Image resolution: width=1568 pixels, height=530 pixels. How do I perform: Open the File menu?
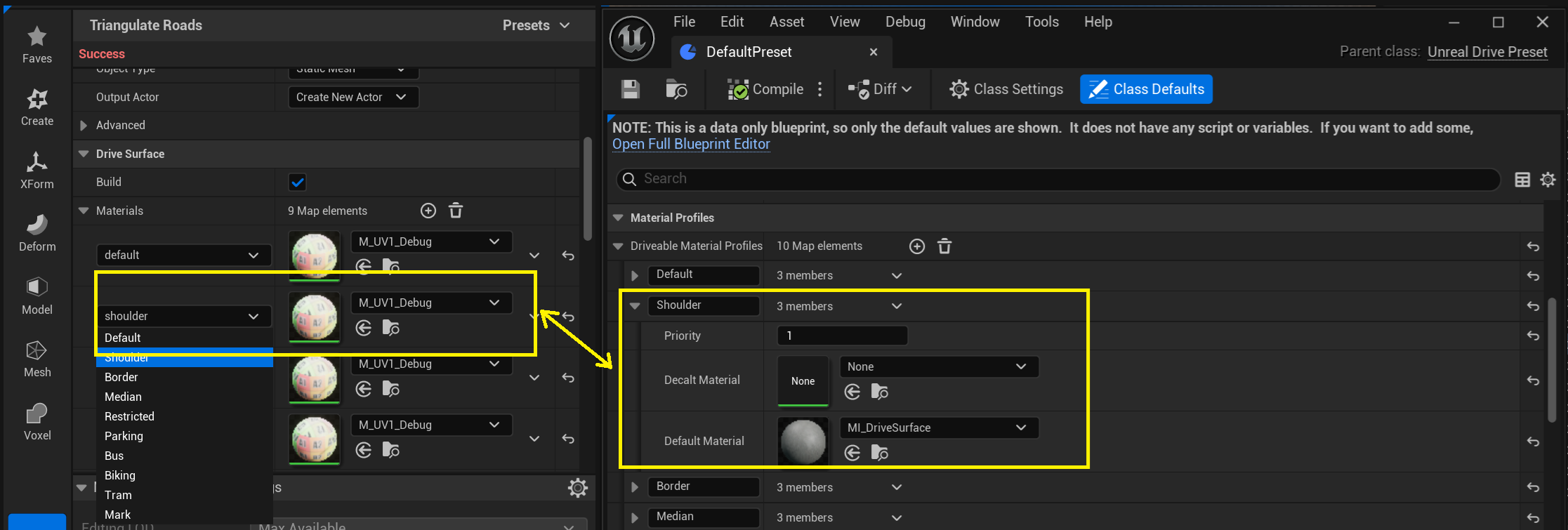(x=684, y=22)
